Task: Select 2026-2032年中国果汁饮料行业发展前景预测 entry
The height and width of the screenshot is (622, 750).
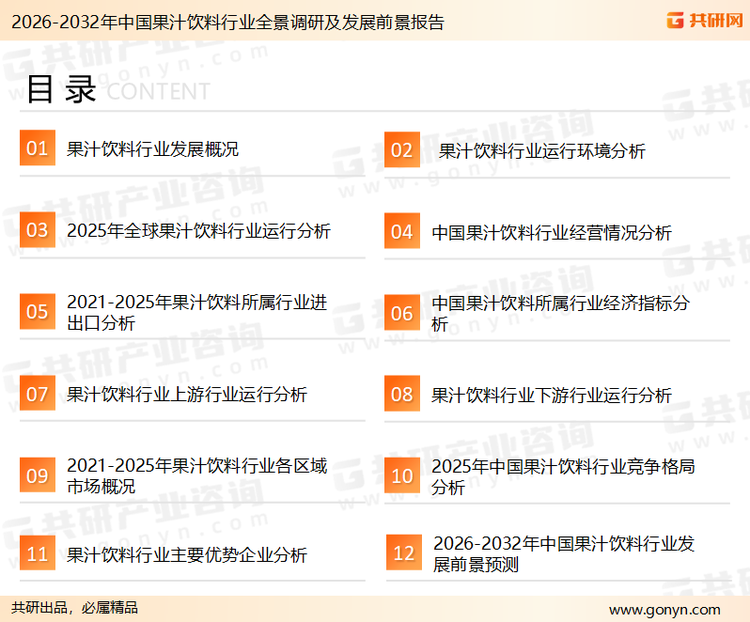Action: pos(563,554)
